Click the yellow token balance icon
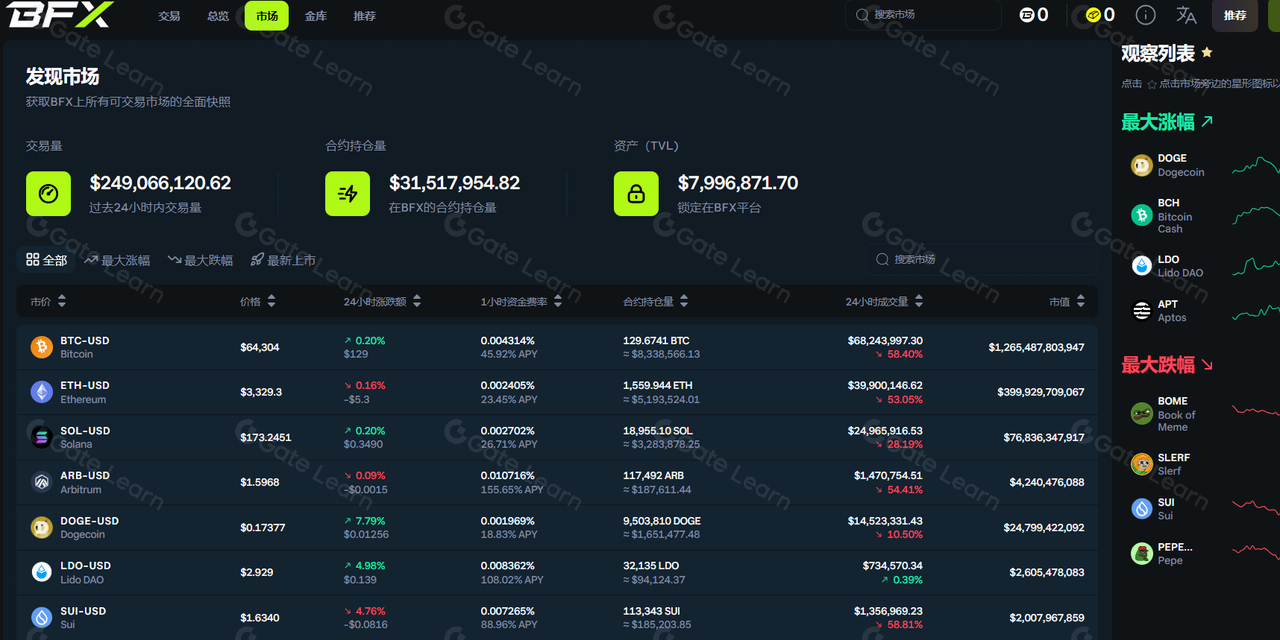 click(x=1092, y=15)
